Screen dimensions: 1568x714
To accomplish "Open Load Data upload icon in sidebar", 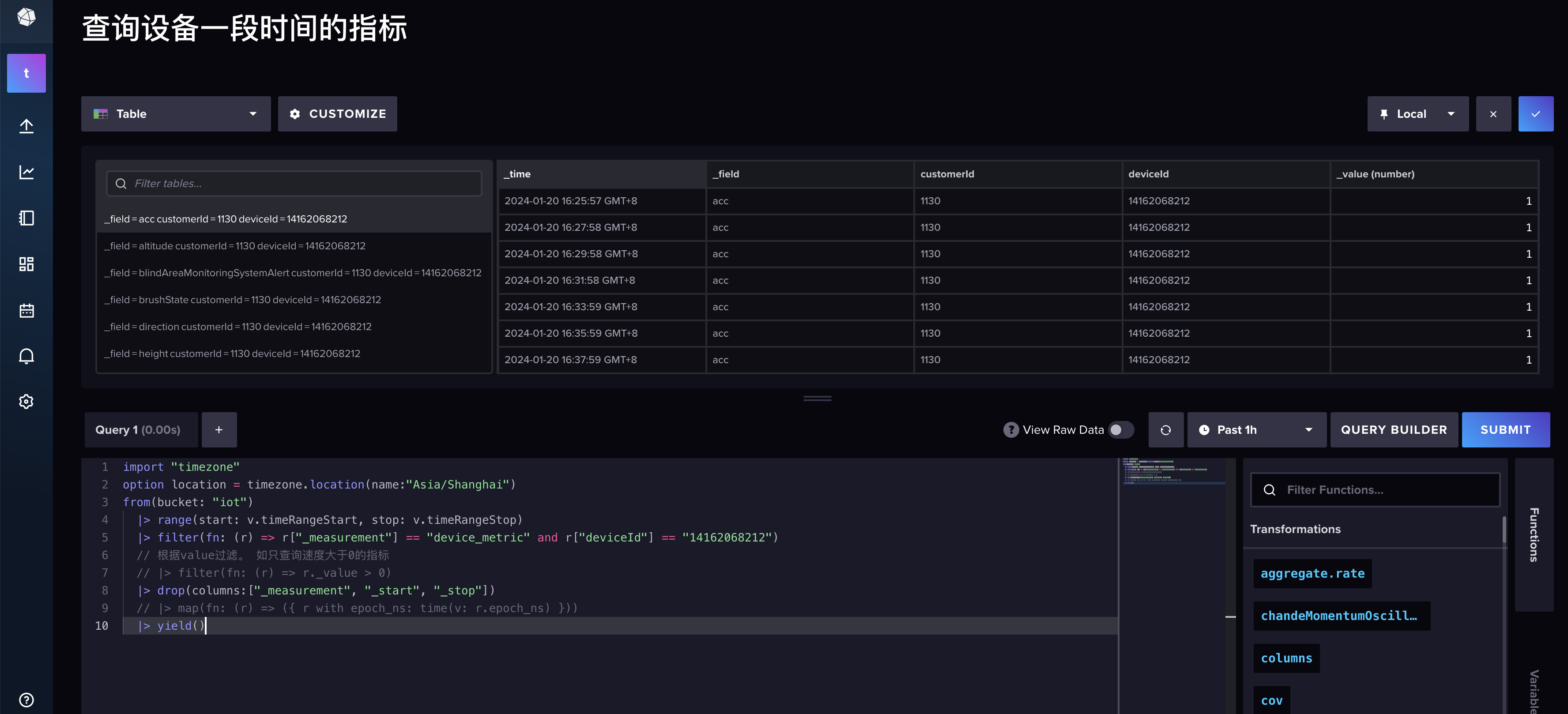I will pos(26,126).
